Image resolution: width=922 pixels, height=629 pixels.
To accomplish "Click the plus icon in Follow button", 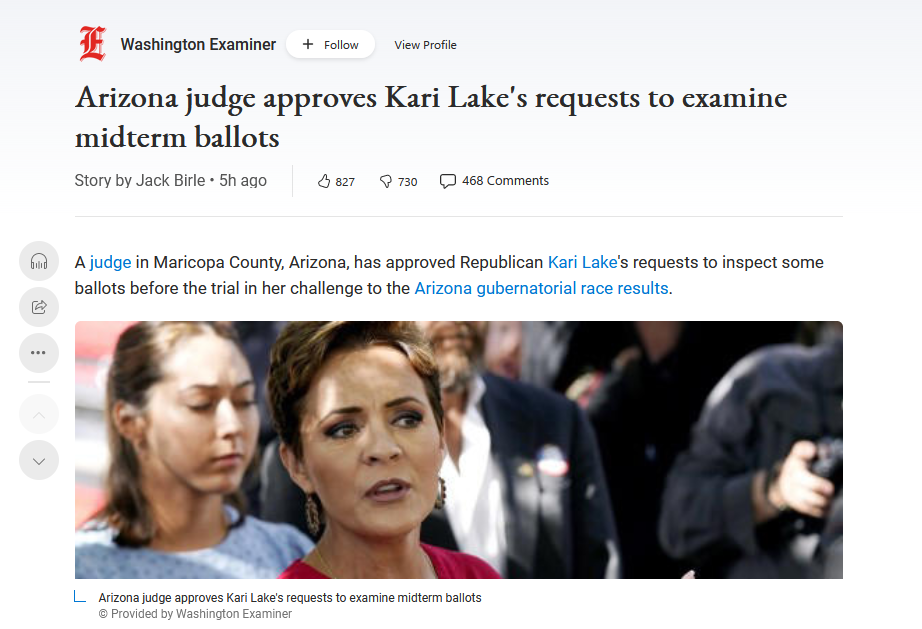I will coord(308,44).
